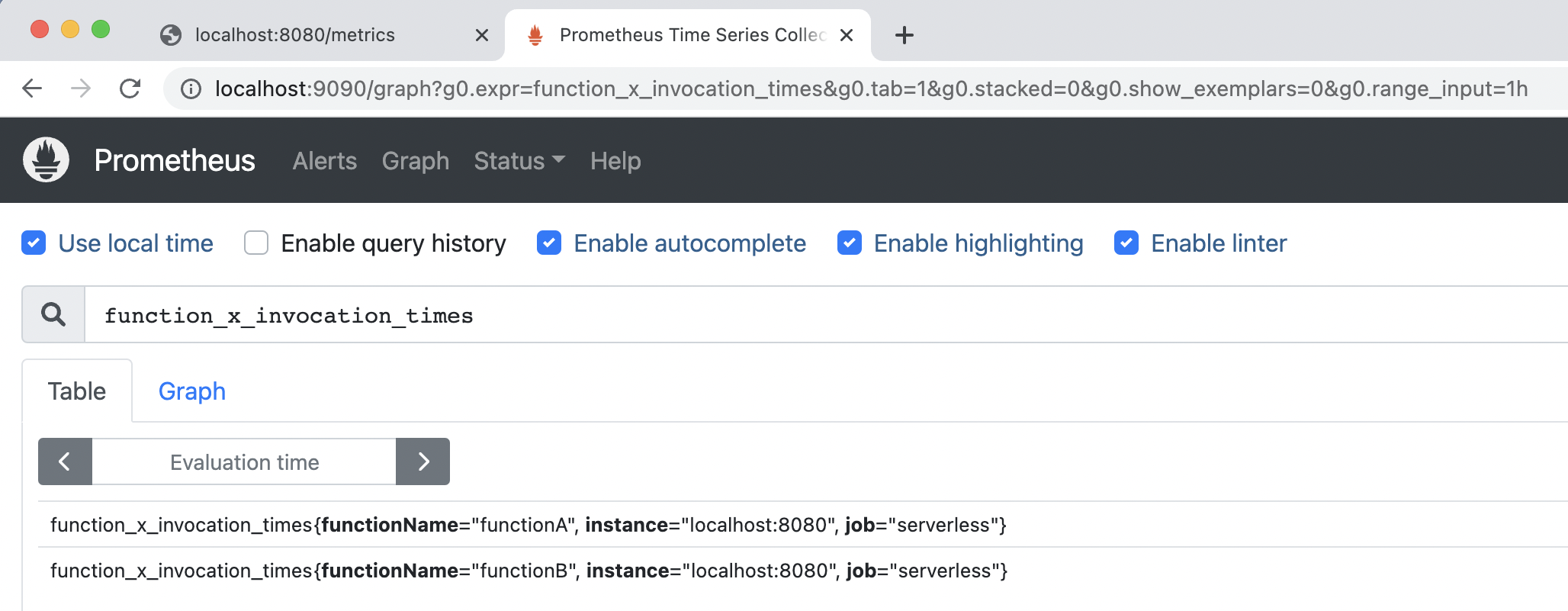This screenshot has height=611, width=1568.
Task: Disable the Use local time checkbox
Action: 34,243
